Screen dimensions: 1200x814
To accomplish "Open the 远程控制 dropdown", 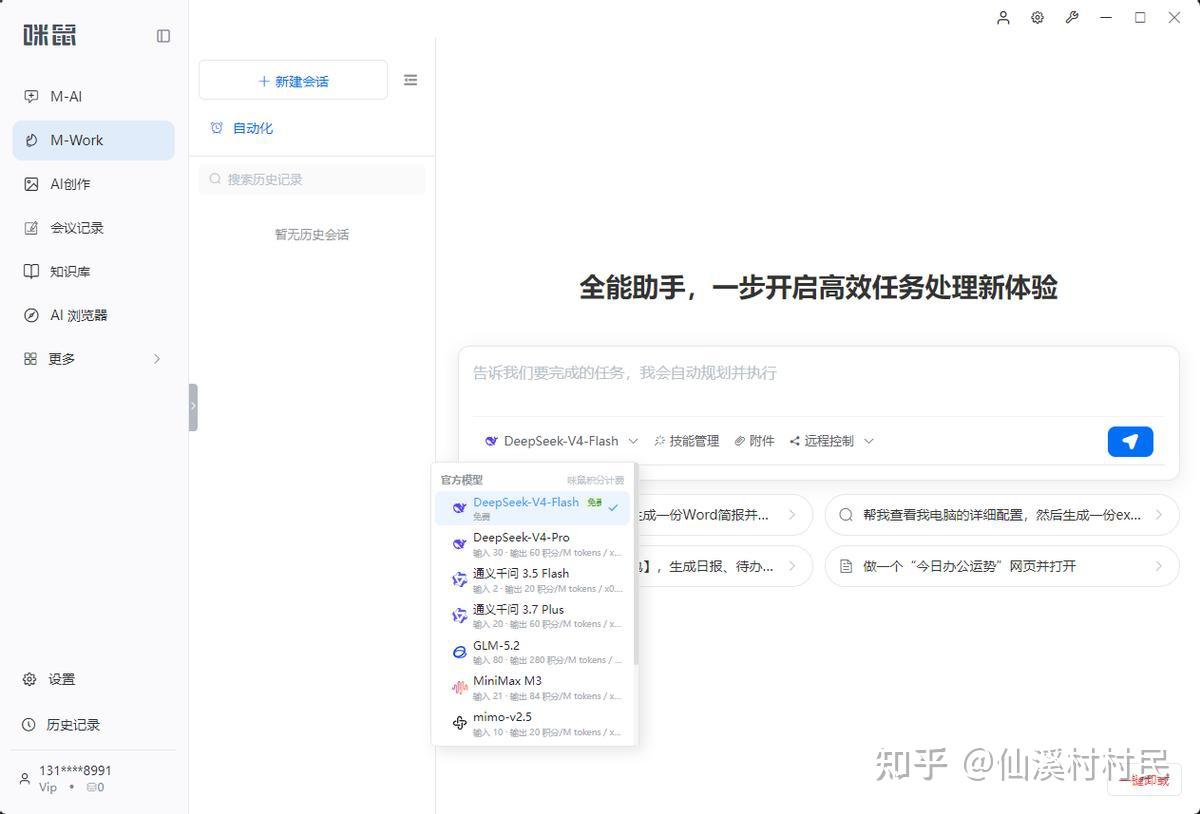I will click(832, 441).
